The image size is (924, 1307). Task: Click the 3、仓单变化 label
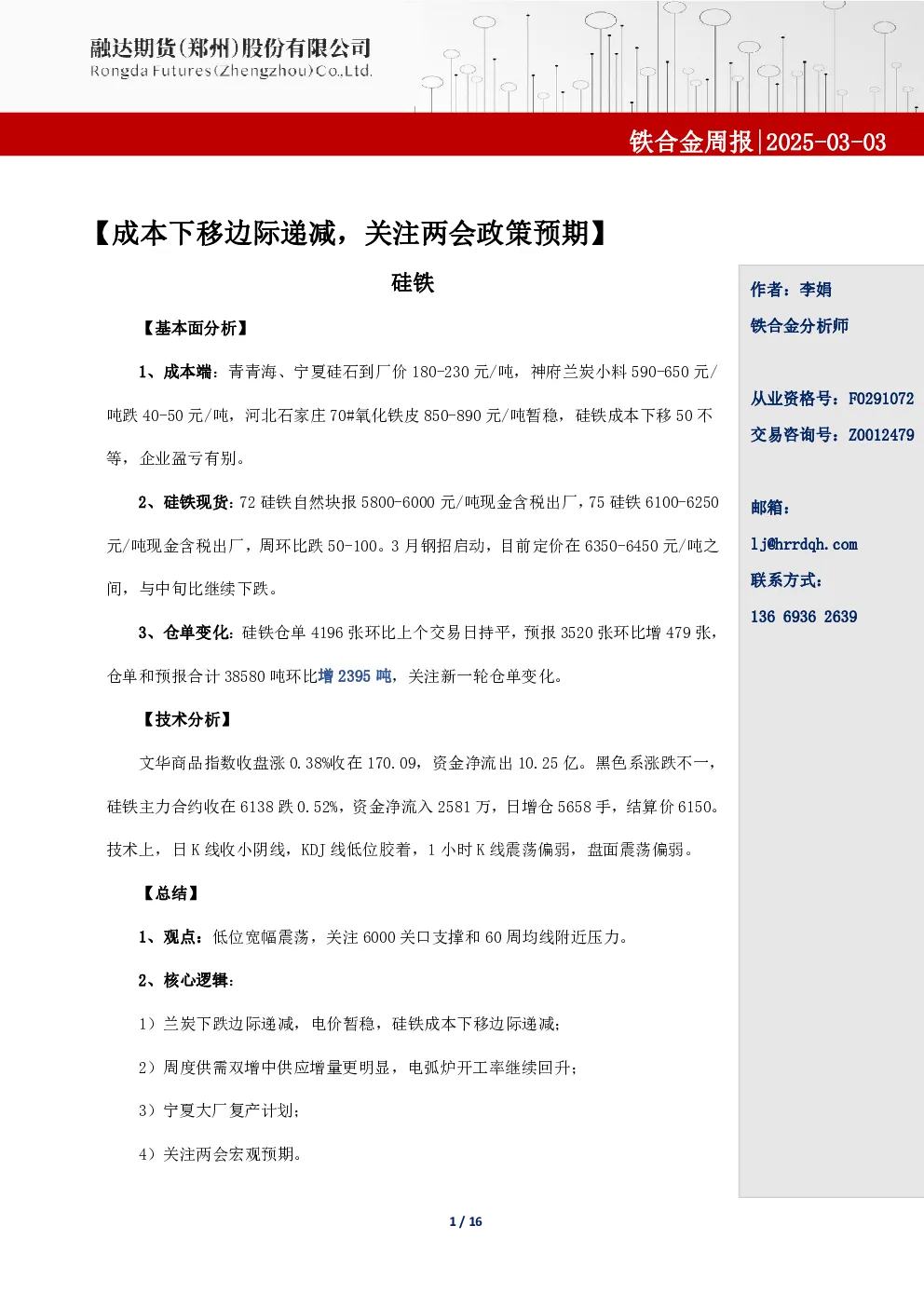(184, 633)
